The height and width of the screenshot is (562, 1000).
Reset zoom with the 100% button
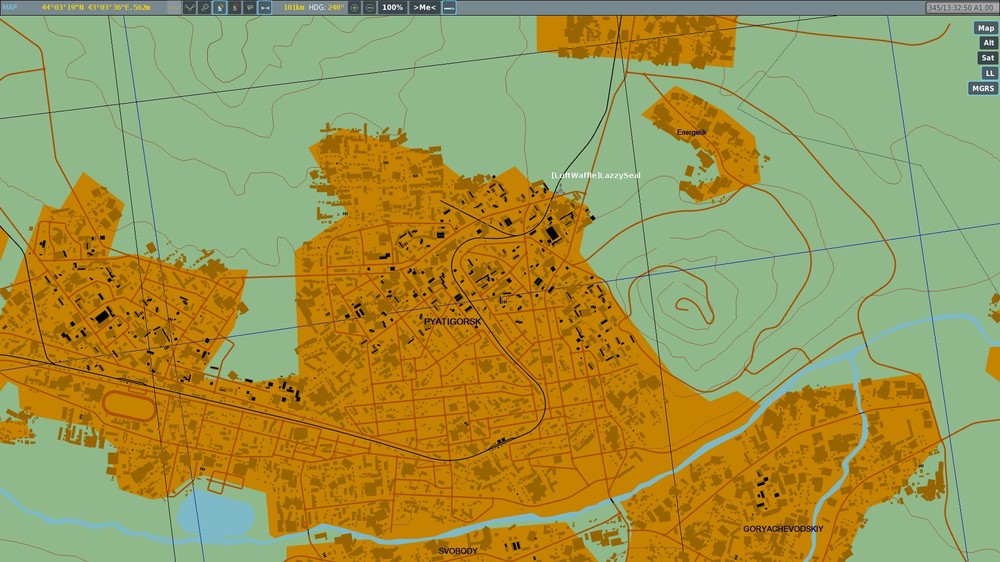coord(393,7)
